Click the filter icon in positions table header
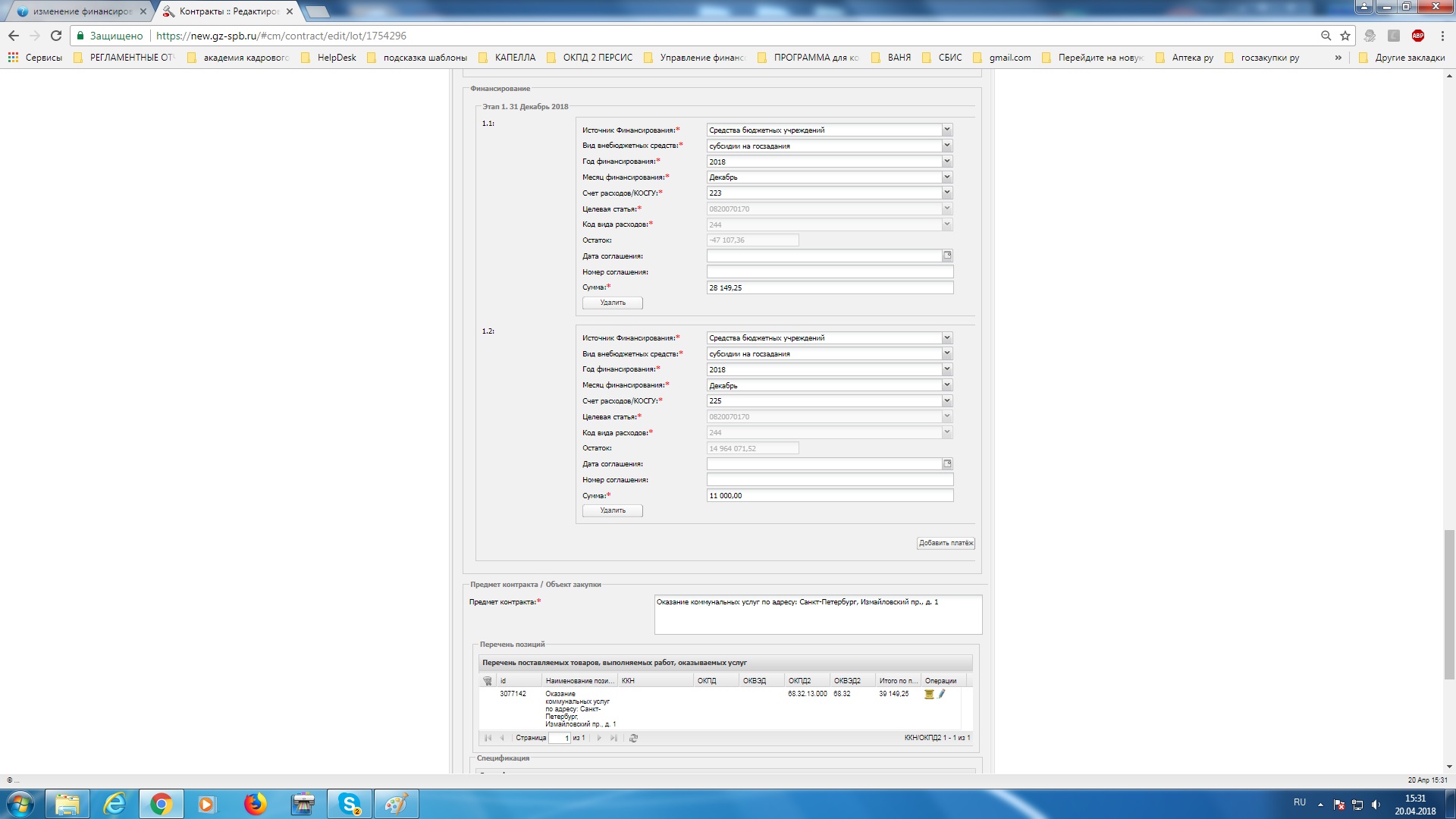Screen dimensions: 1456x819 coord(488,681)
